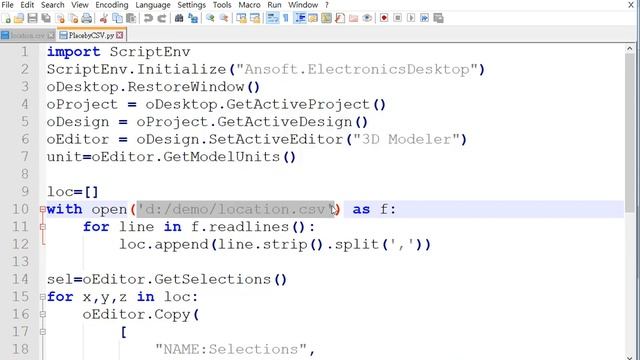This screenshot has width=640, height=360.
Task: Toggle synchronized vertical scrolling
Action: (x=241, y=18)
